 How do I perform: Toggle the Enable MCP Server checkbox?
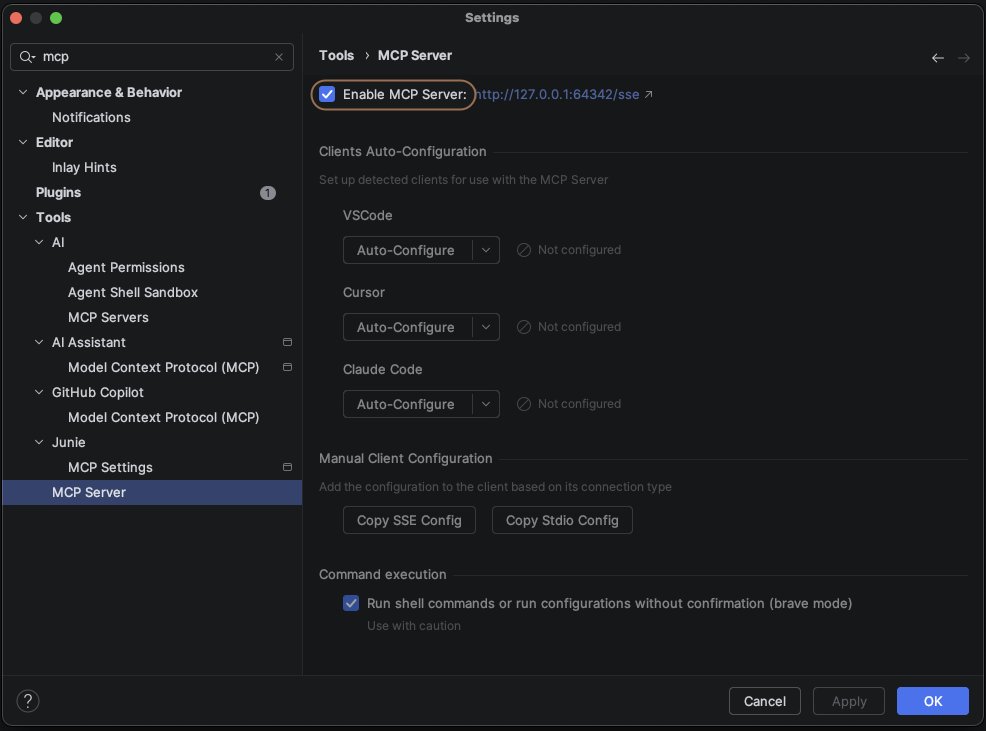327,94
